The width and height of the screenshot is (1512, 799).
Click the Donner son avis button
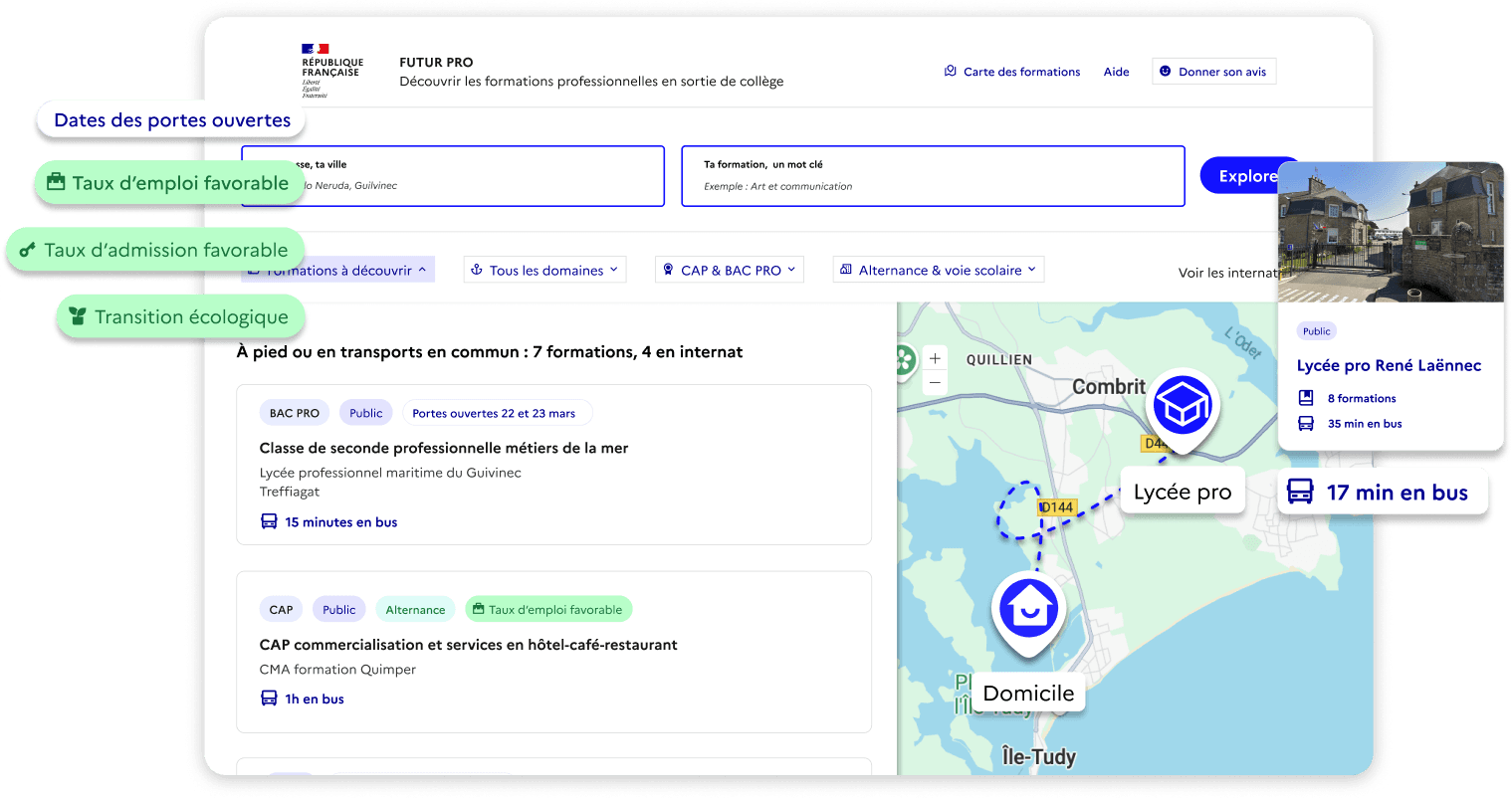1213,72
